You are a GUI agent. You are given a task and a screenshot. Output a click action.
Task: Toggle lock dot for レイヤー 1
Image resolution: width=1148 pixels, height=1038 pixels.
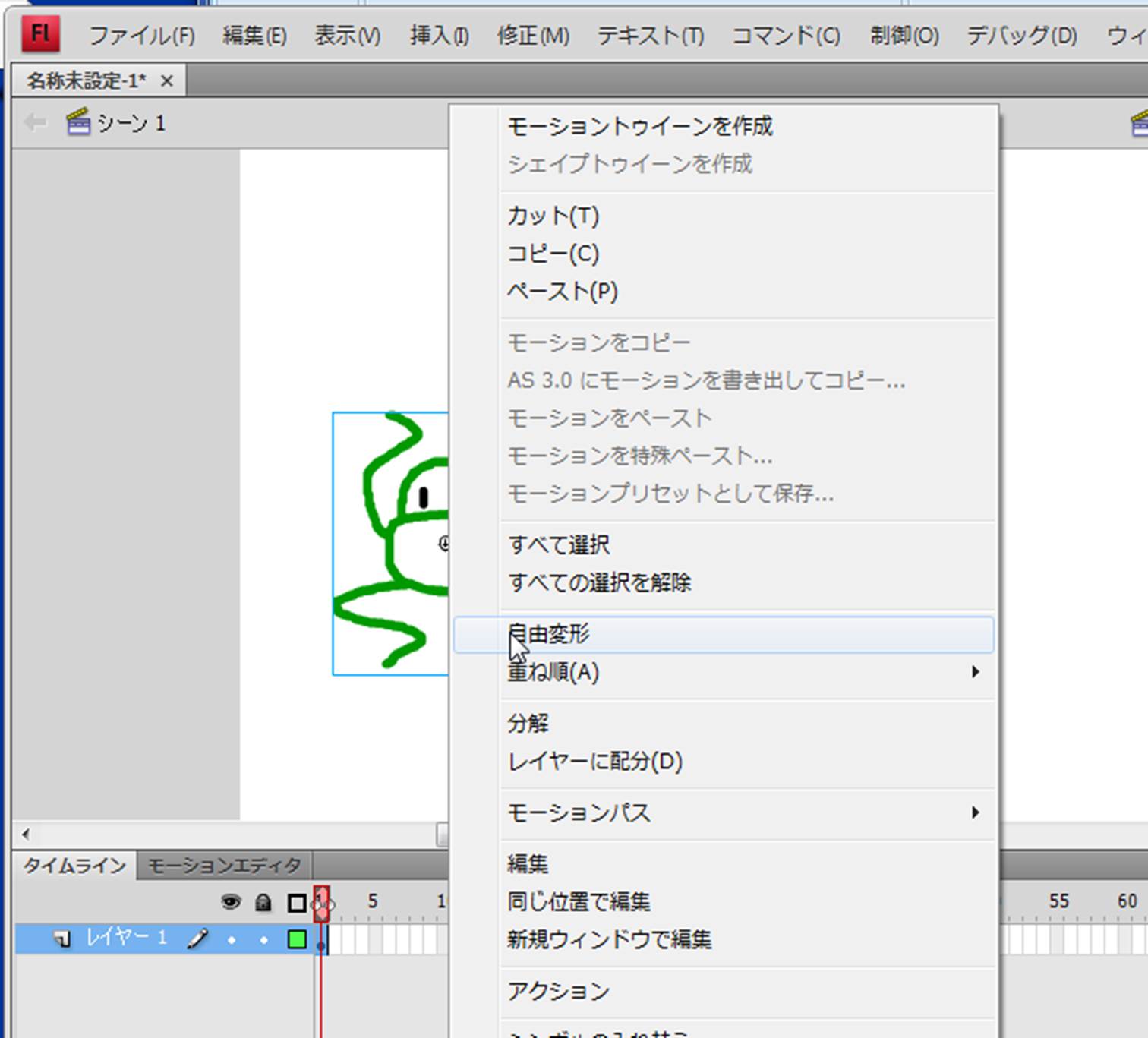click(x=263, y=940)
